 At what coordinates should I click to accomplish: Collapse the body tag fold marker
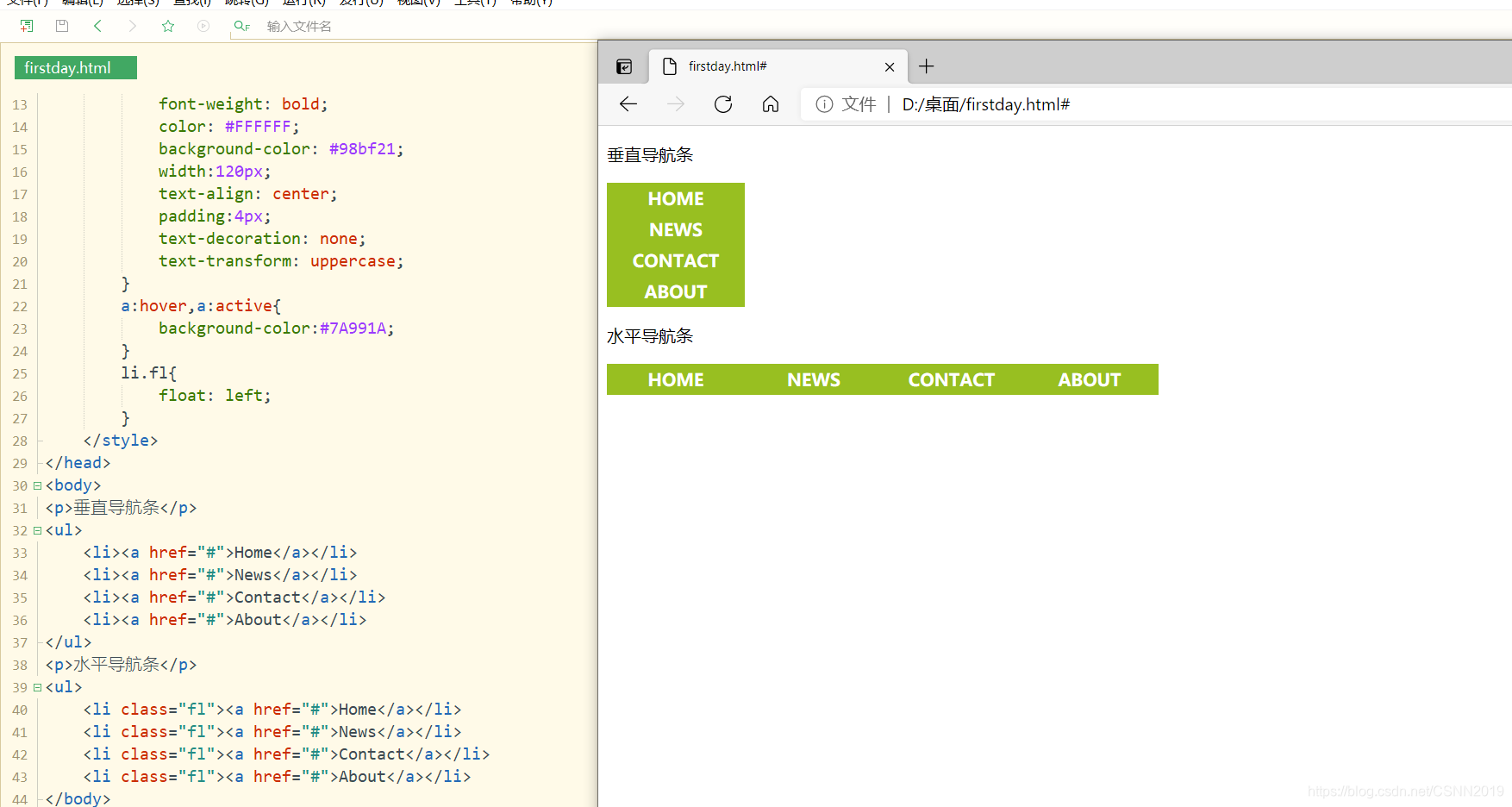[x=37, y=485]
